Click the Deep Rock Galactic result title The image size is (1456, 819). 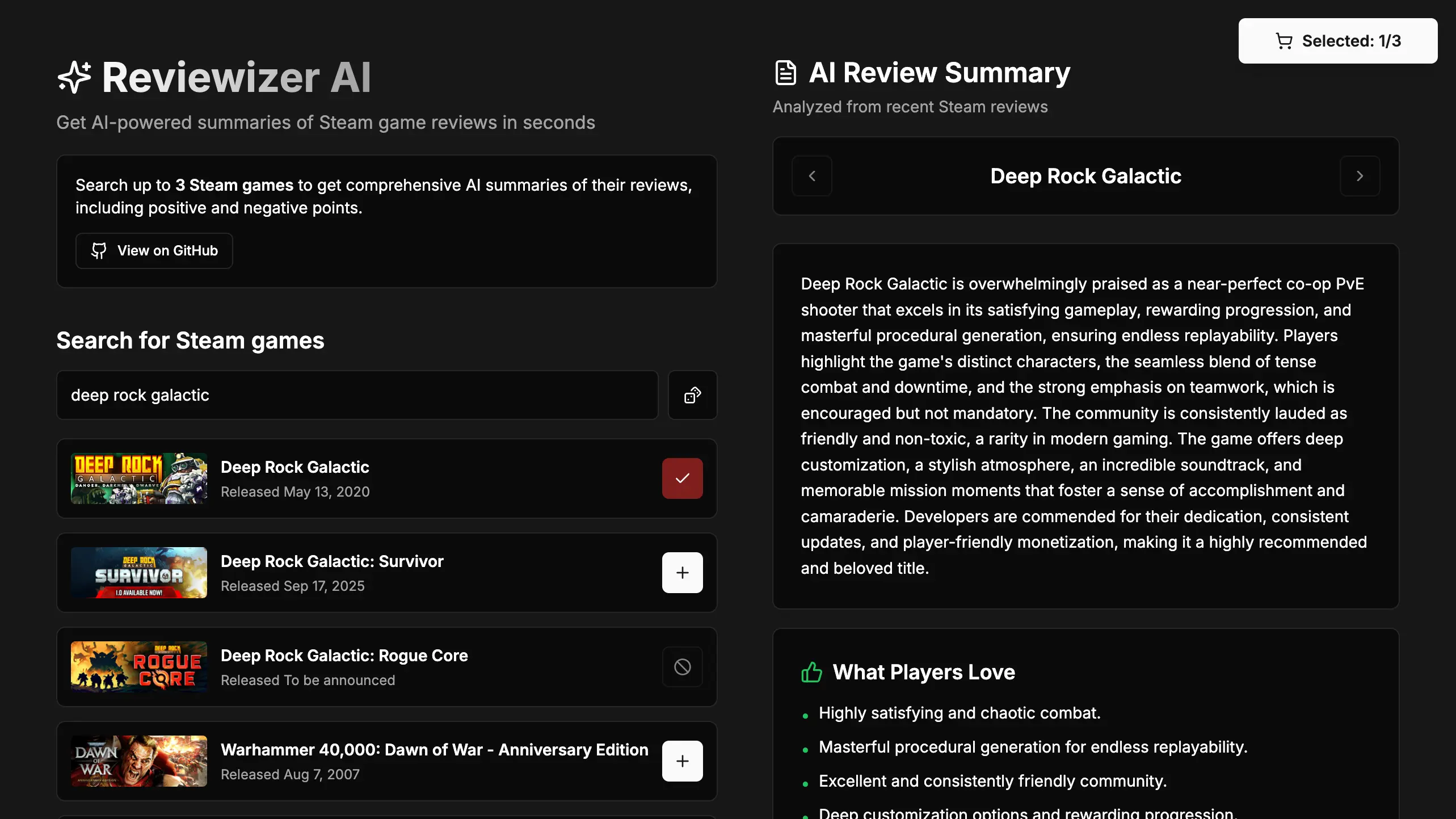pyautogui.click(x=294, y=467)
